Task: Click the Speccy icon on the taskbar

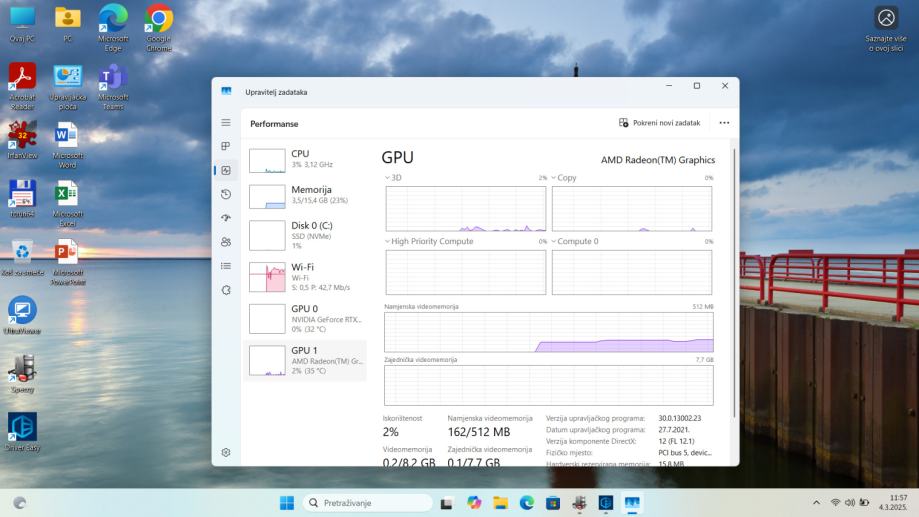Action: click(x=579, y=503)
